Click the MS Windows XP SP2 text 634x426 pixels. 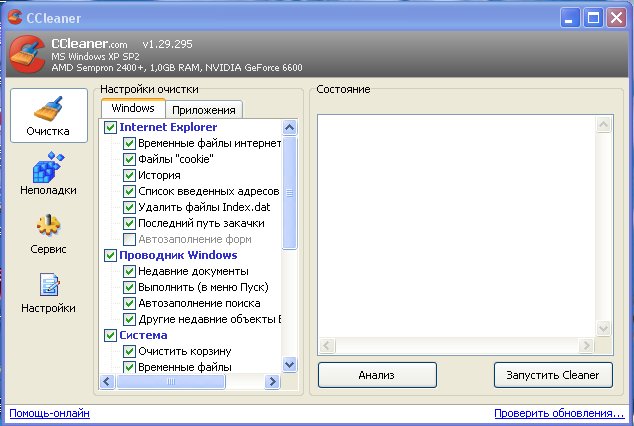95,56
